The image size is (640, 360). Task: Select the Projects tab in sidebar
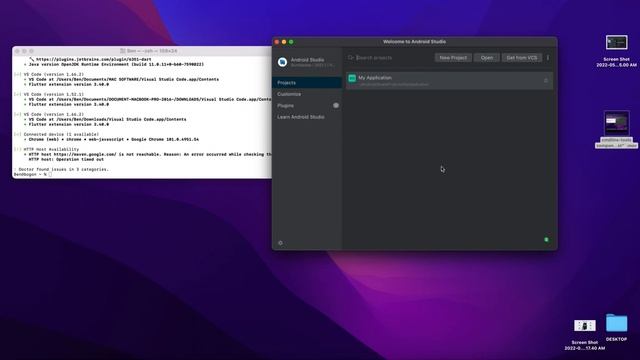click(x=307, y=83)
